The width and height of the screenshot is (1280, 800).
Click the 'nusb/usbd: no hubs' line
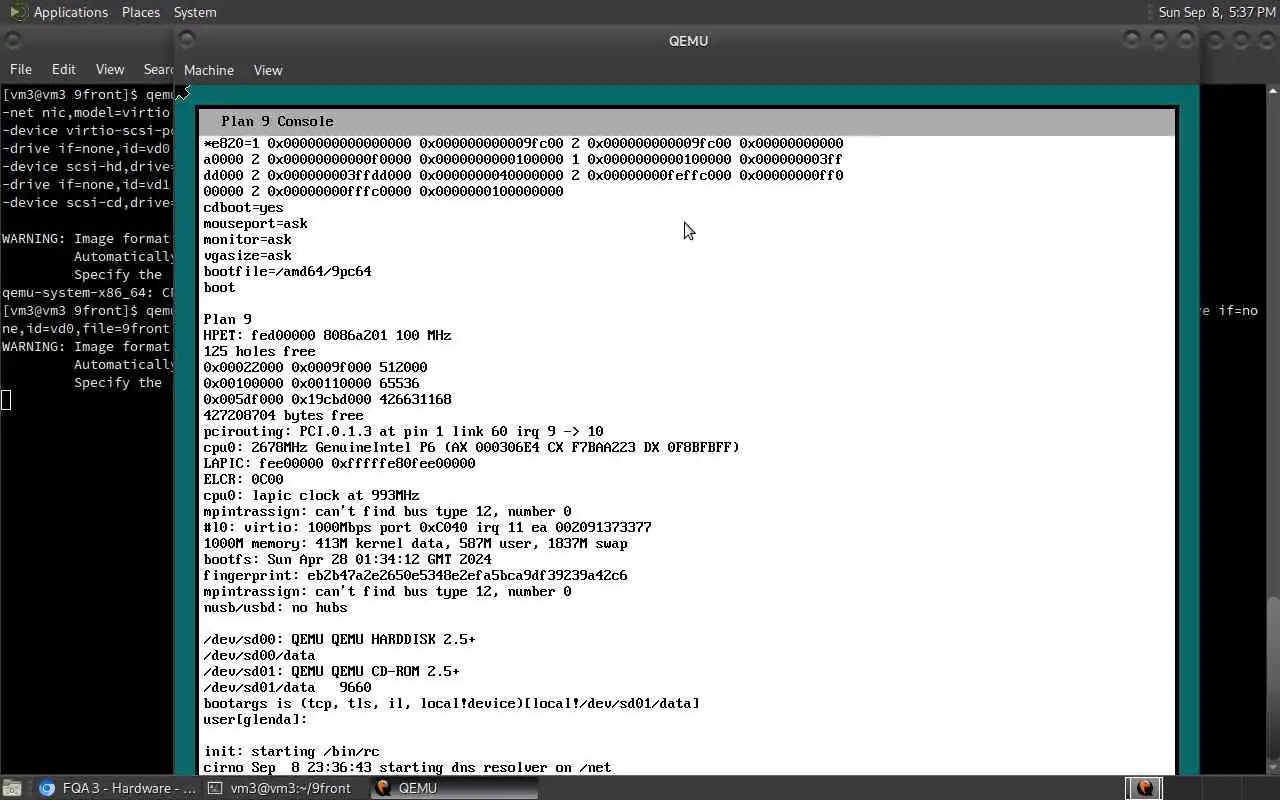(x=275, y=607)
